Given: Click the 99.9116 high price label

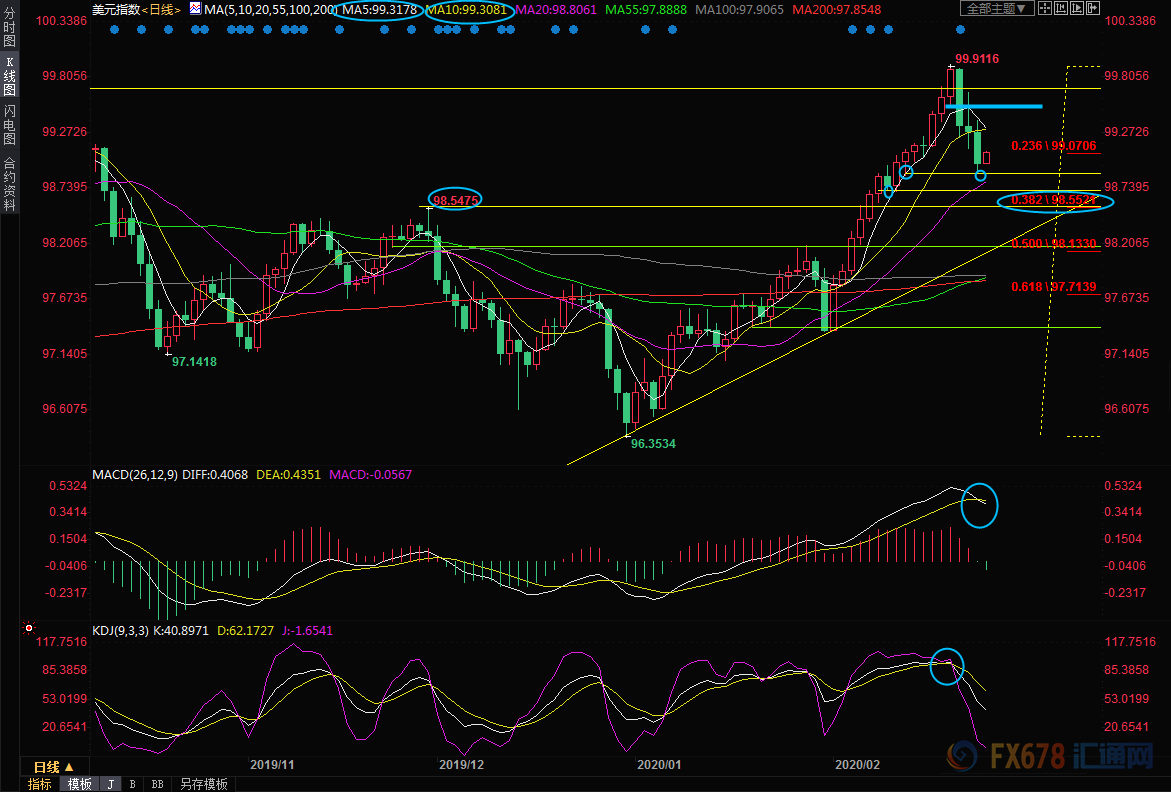Looking at the screenshot, I should click(x=977, y=59).
